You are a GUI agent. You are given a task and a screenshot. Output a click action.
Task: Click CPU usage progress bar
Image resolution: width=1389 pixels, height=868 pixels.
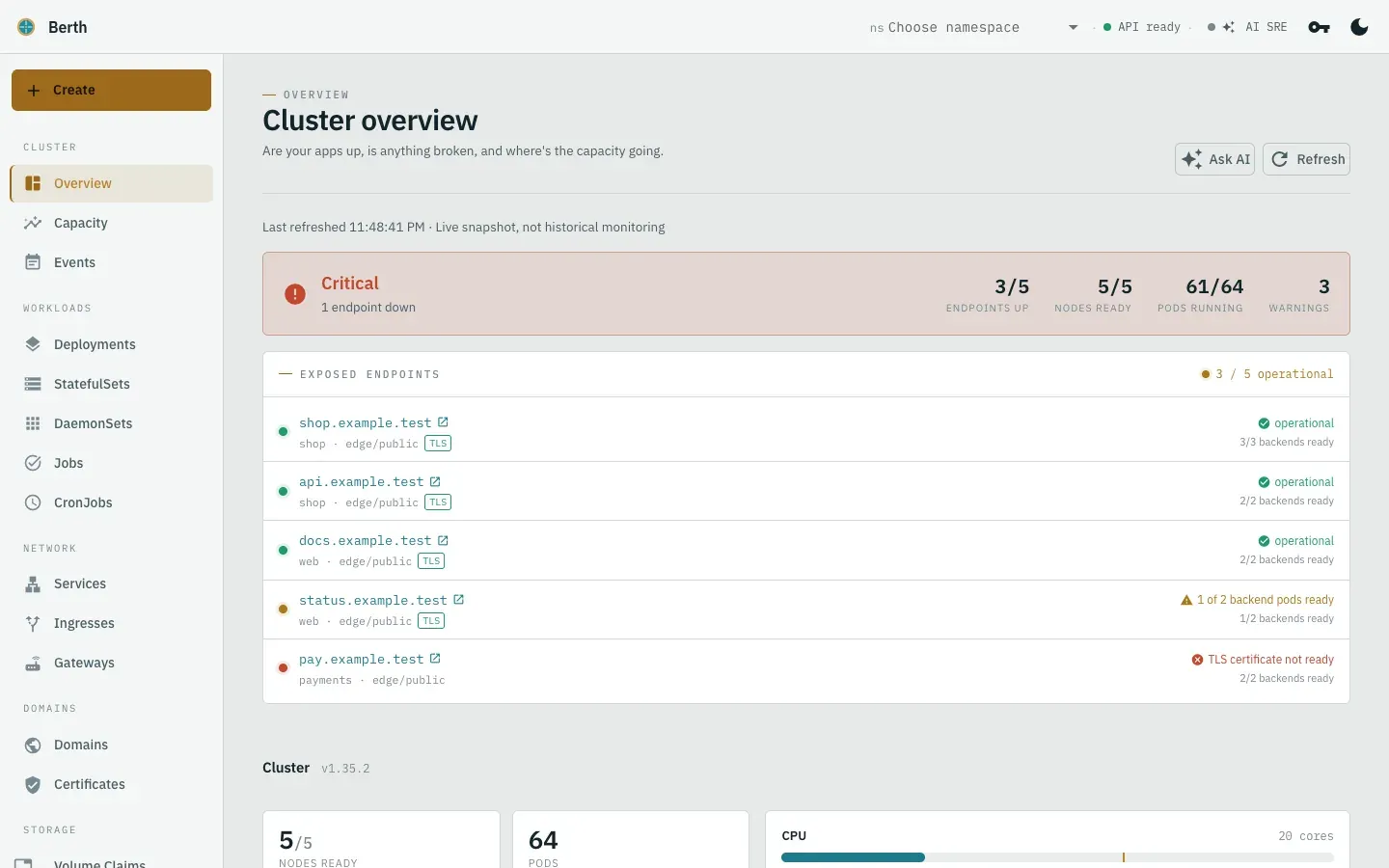[1057, 857]
